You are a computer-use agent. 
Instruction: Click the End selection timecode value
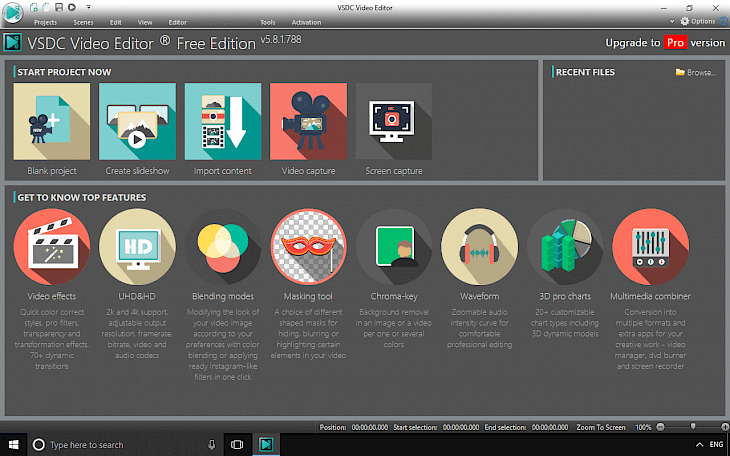(550, 427)
